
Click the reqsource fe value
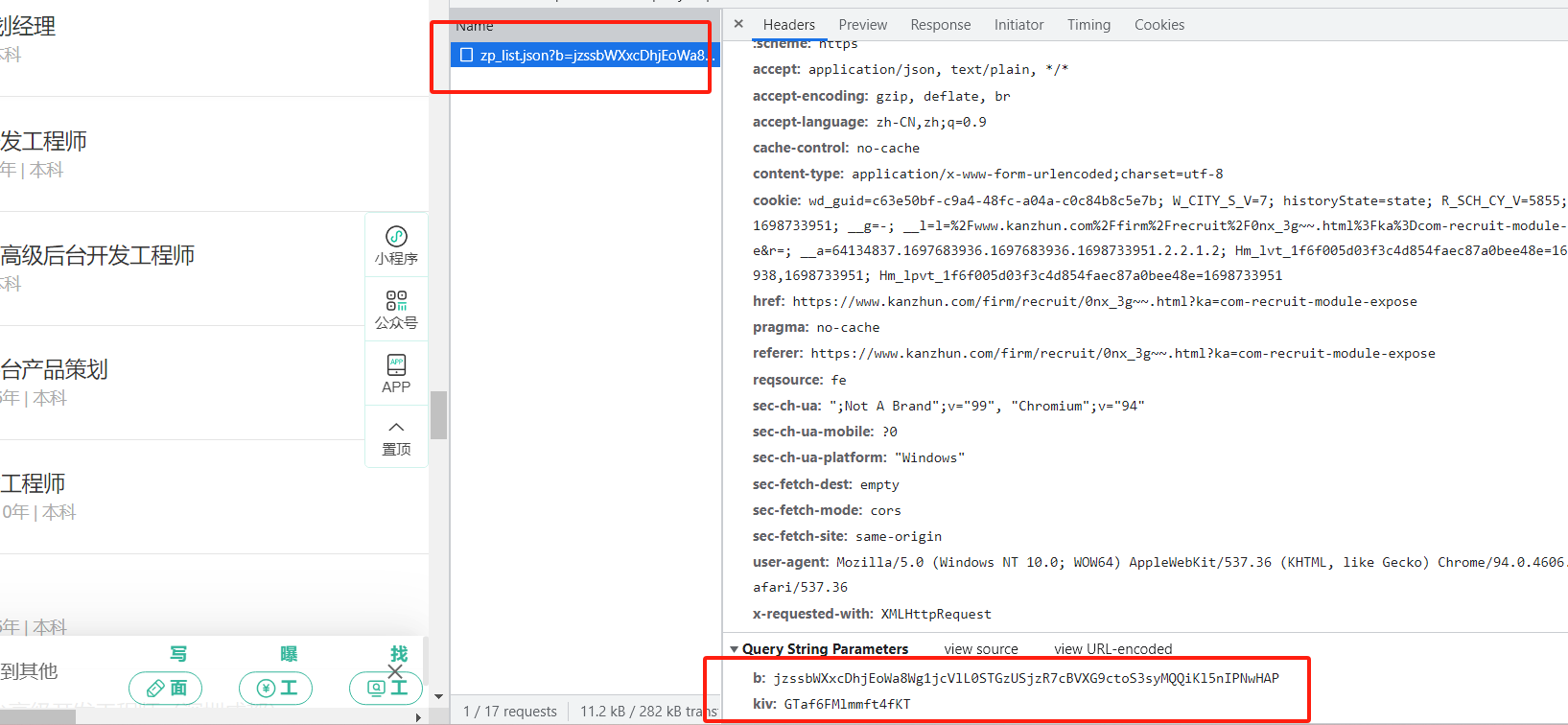point(839,380)
